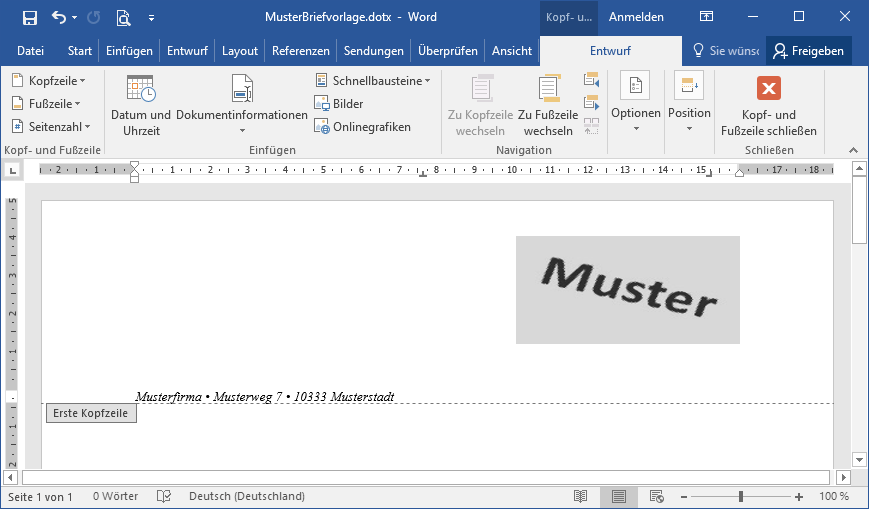Click the undo arrow in quick access
The image size is (869, 509).
pos(59,17)
